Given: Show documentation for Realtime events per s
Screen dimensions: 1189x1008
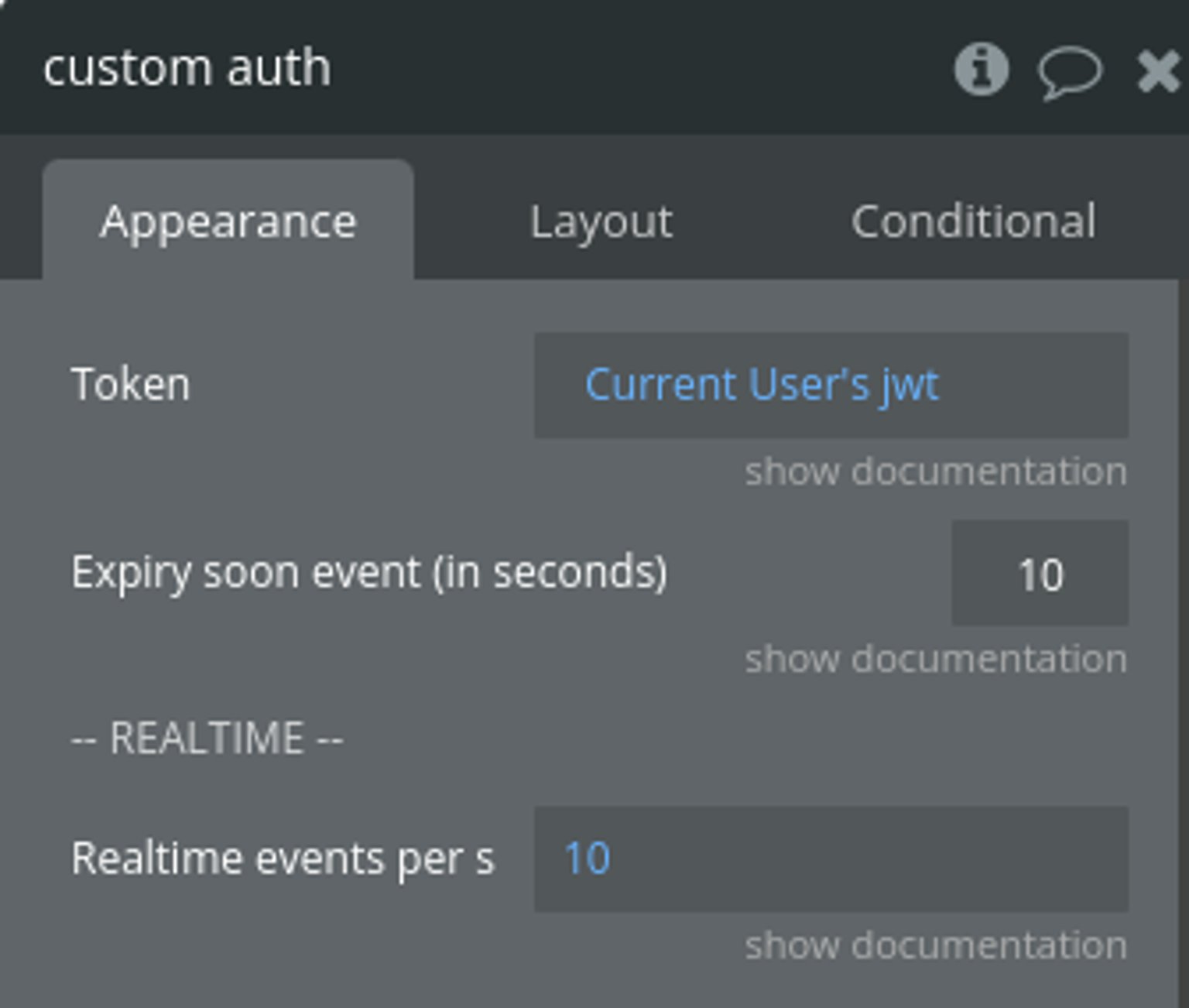Looking at the screenshot, I should (935, 945).
